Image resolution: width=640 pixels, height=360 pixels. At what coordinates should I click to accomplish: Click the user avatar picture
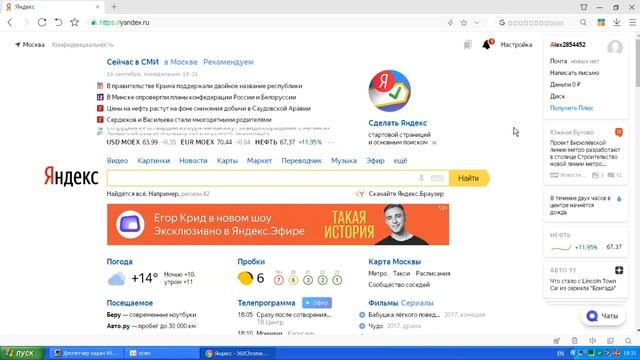(x=615, y=47)
